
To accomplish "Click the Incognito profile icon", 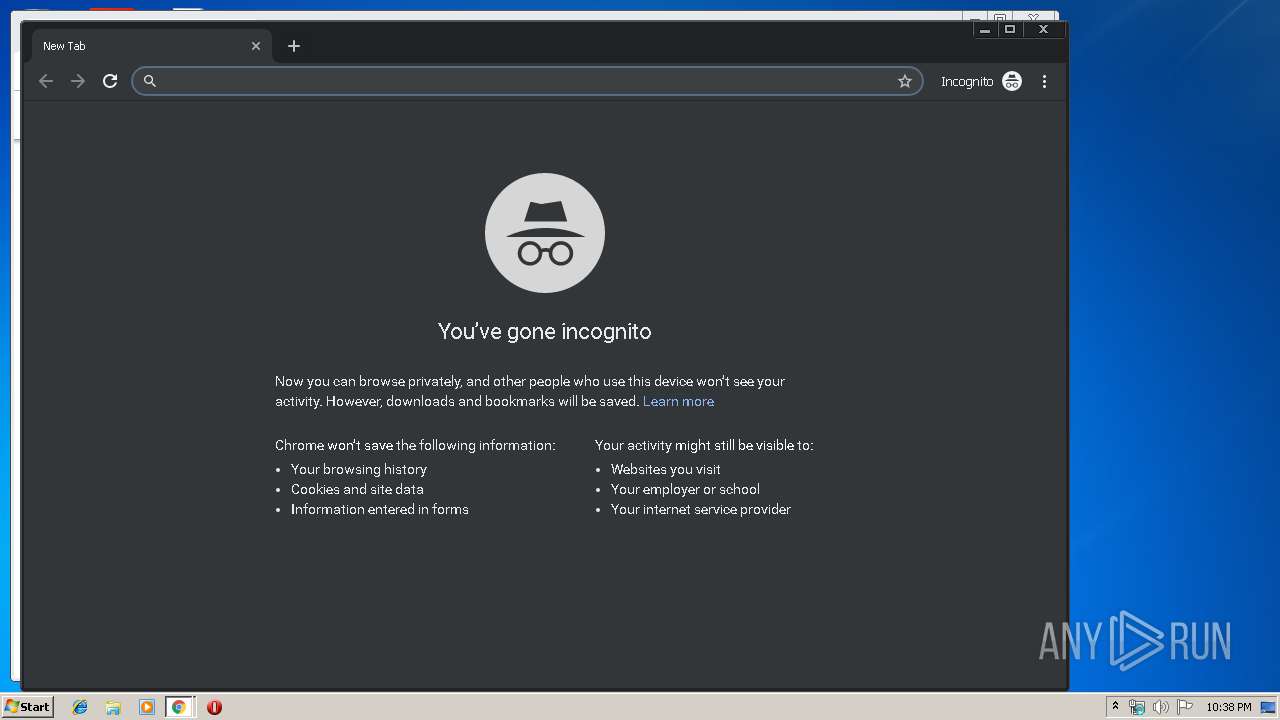I will click(x=1012, y=81).
